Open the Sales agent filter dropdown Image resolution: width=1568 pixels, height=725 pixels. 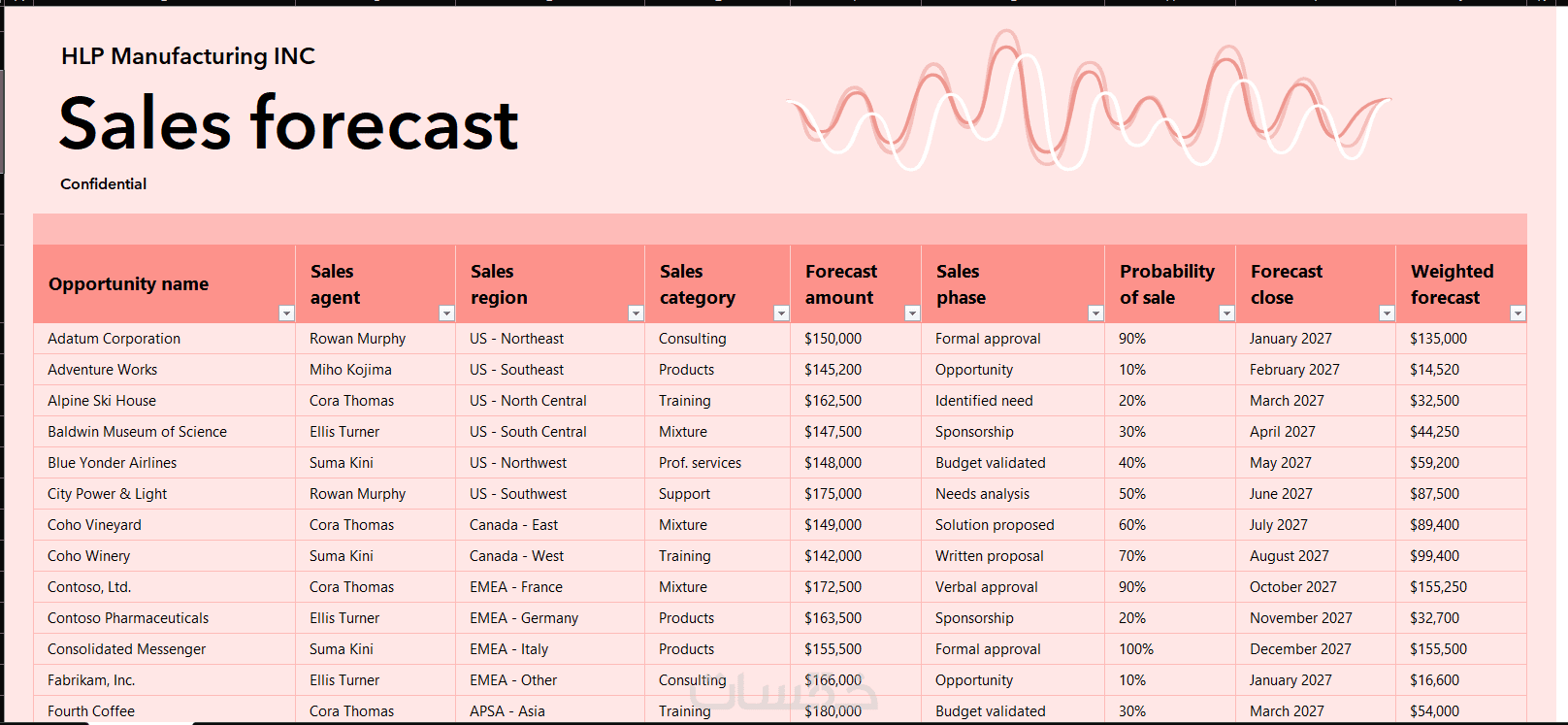tap(446, 313)
